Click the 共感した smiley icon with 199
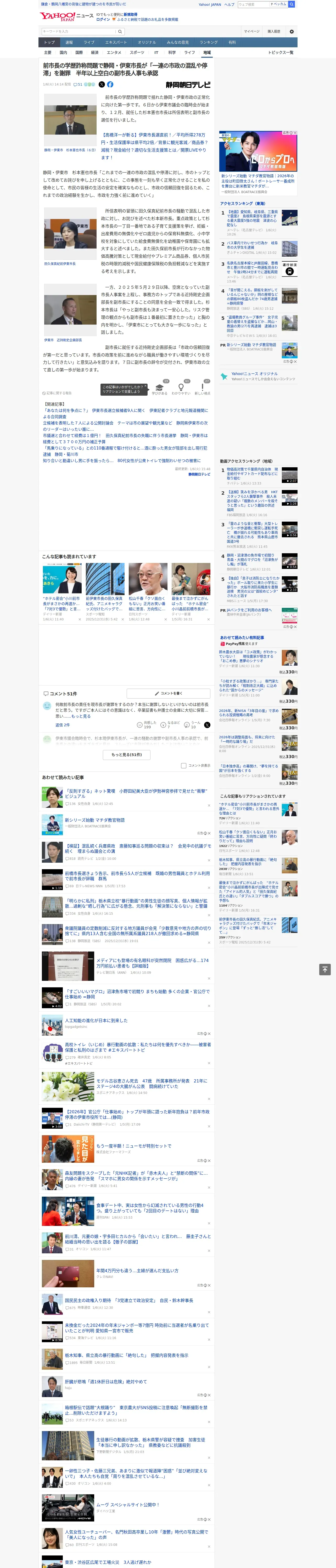Screen dimensions: 336x1568 tap(140, 725)
